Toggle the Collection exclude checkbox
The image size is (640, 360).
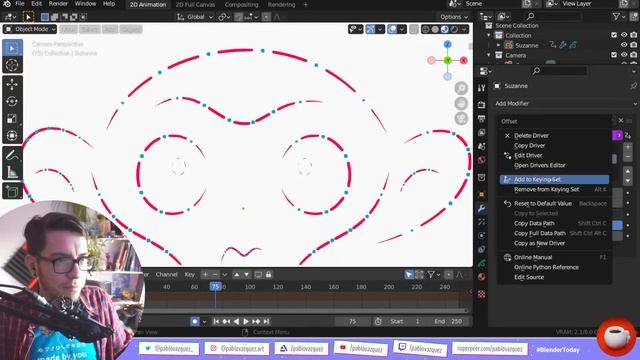click(614, 35)
